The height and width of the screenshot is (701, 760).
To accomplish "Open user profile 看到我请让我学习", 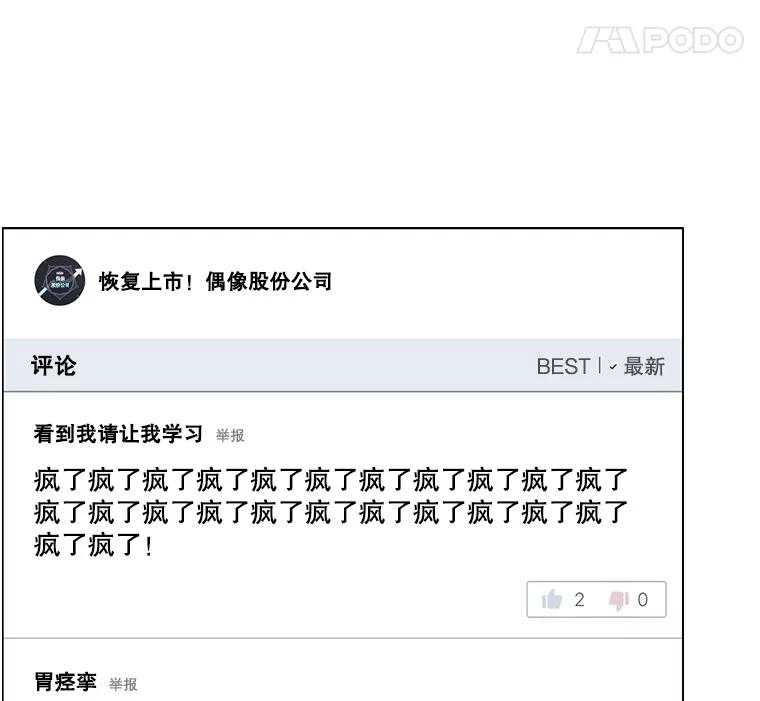I will point(118,433).
